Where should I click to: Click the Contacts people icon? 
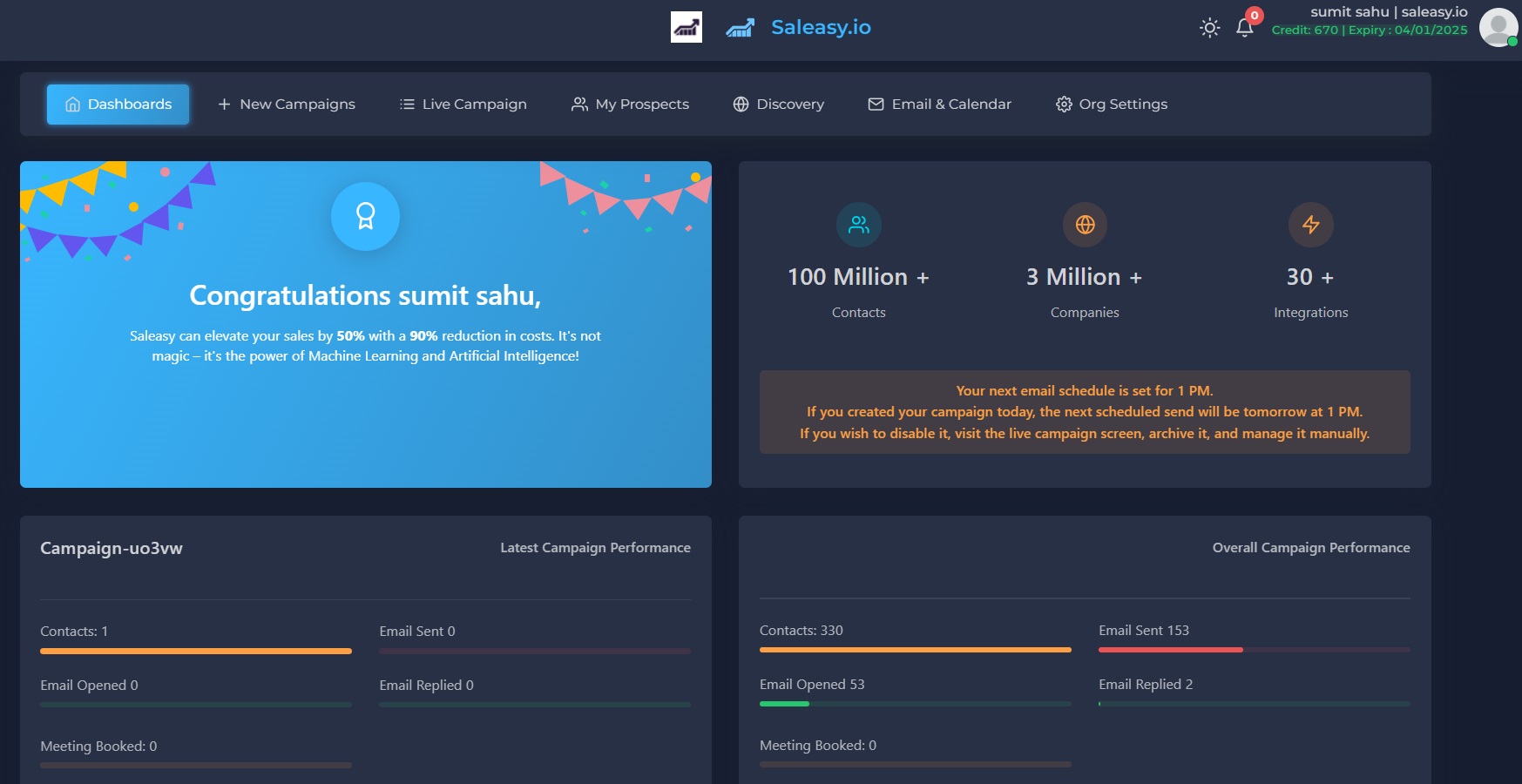pos(859,225)
